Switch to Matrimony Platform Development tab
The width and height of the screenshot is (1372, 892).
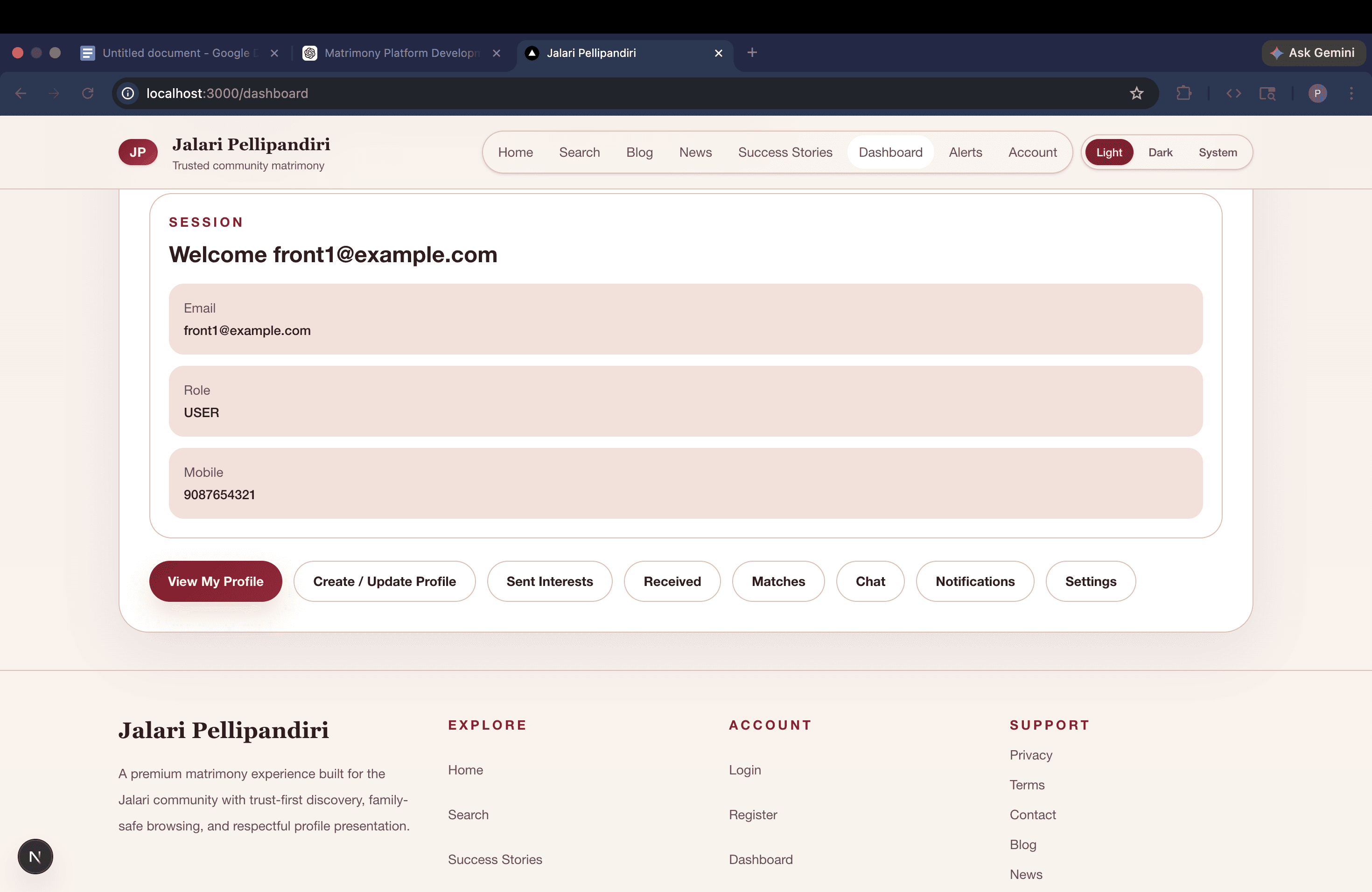pos(401,53)
